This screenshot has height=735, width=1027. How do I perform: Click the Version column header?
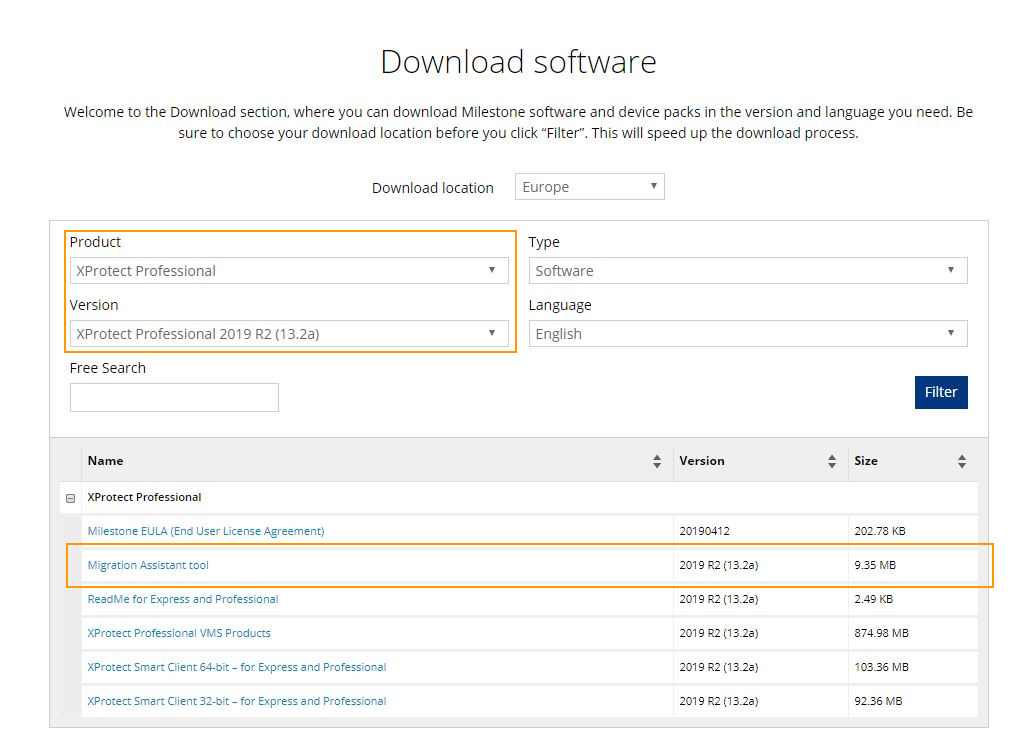[x=700, y=461]
